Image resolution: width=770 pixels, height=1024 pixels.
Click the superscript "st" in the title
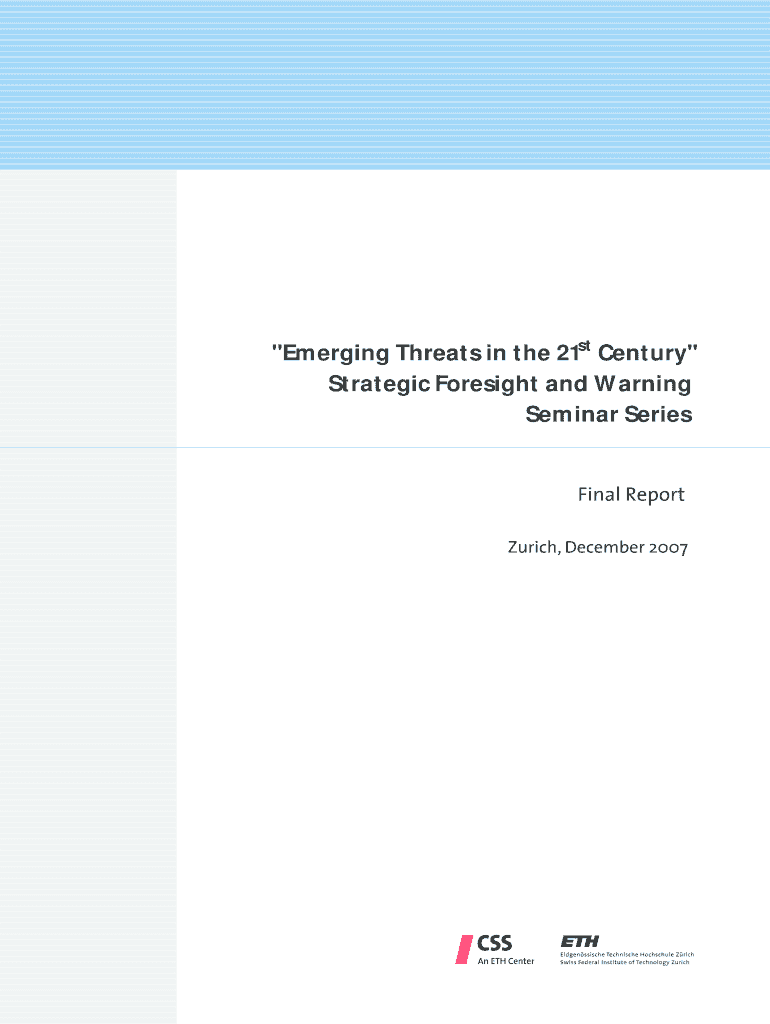tap(584, 346)
